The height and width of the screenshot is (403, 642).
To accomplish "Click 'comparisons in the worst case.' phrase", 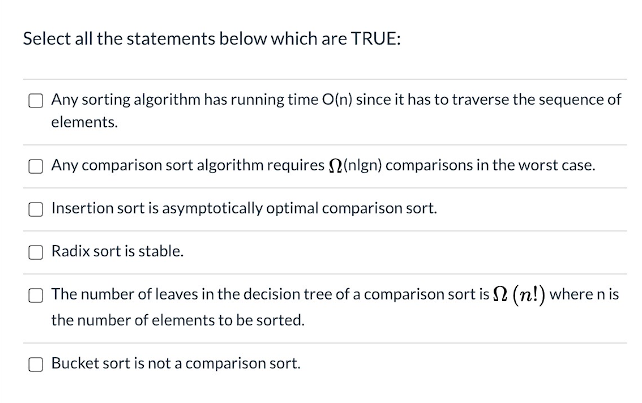I will pyautogui.click(x=491, y=165).
